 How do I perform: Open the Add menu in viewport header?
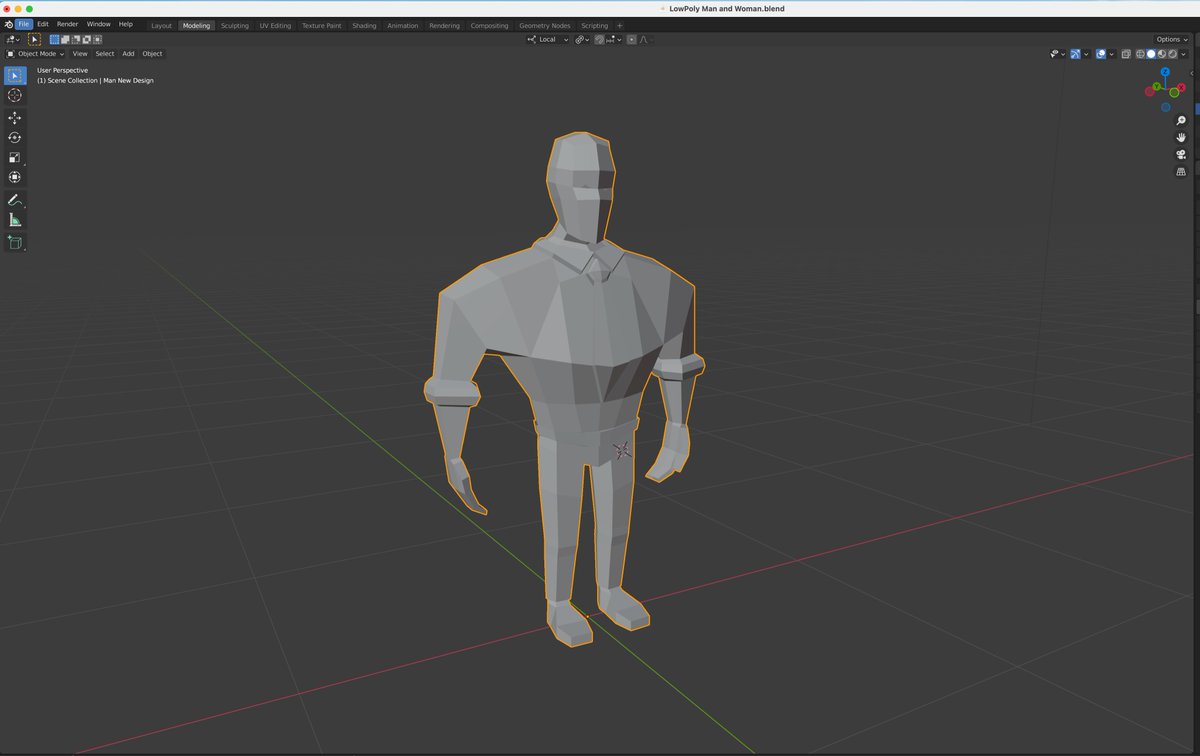pyautogui.click(x=128, y=54)
